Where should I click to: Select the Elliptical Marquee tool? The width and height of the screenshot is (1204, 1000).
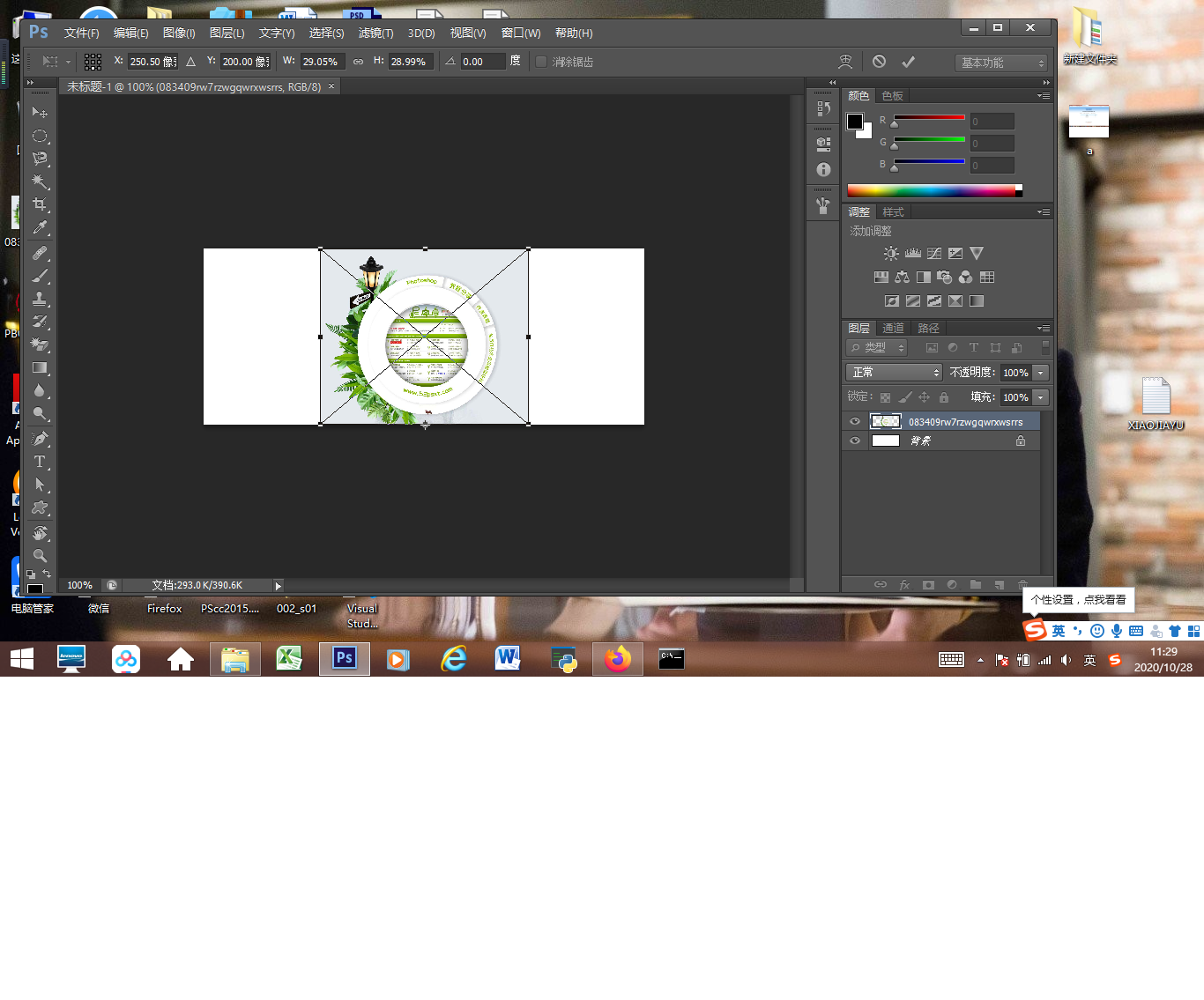(40, 136)
